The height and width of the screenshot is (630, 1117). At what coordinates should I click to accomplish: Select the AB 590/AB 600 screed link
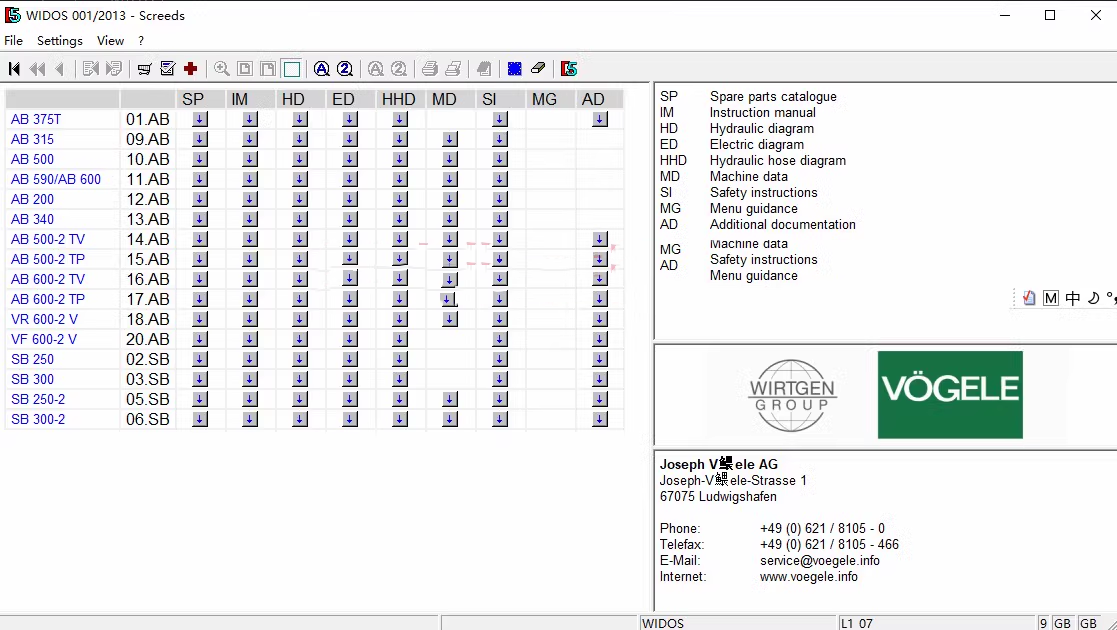(56, 180)
